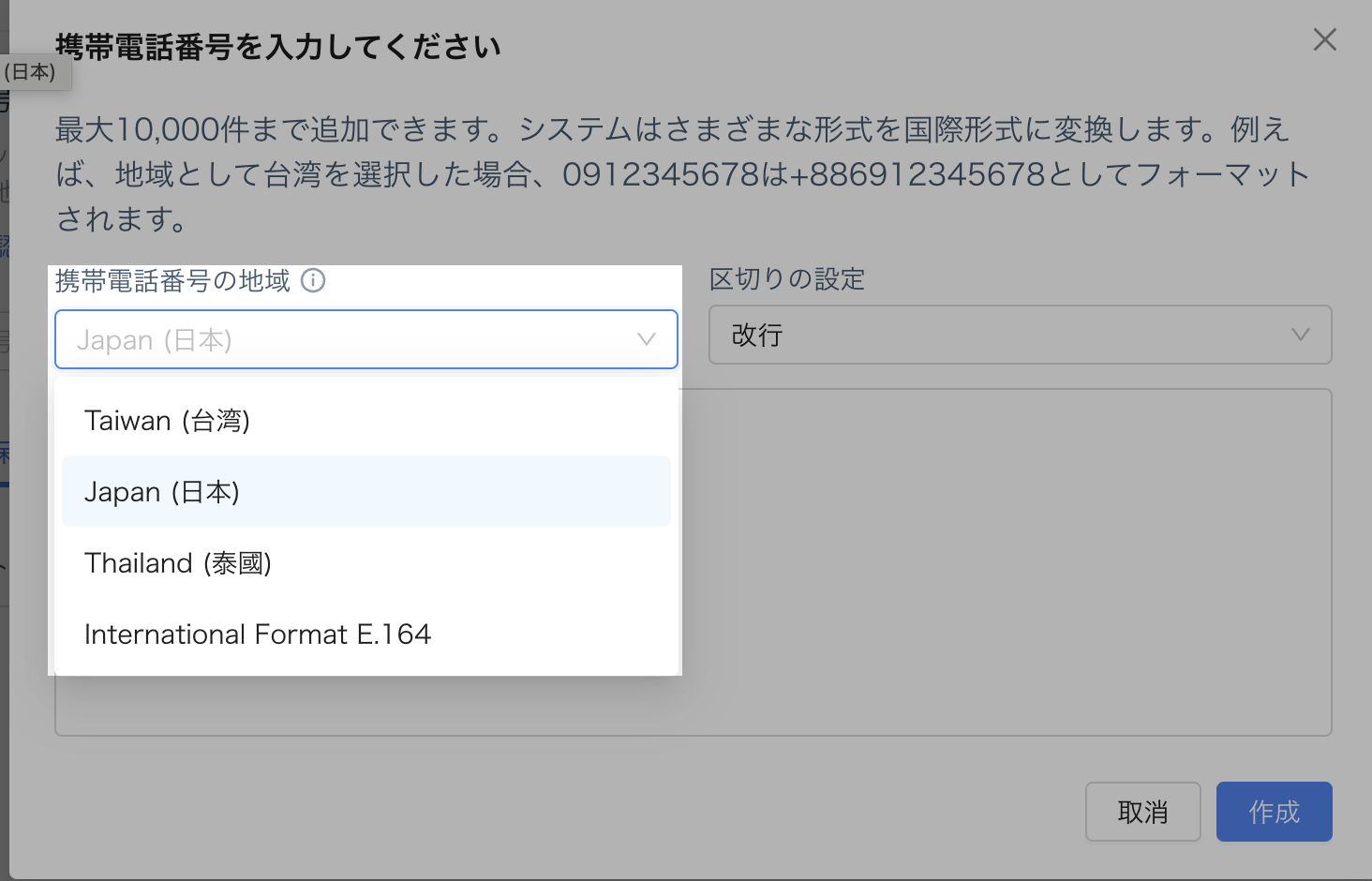Open the 区切りの設定 dropdown set to 改行
1372x881 pixels.
1003,335
